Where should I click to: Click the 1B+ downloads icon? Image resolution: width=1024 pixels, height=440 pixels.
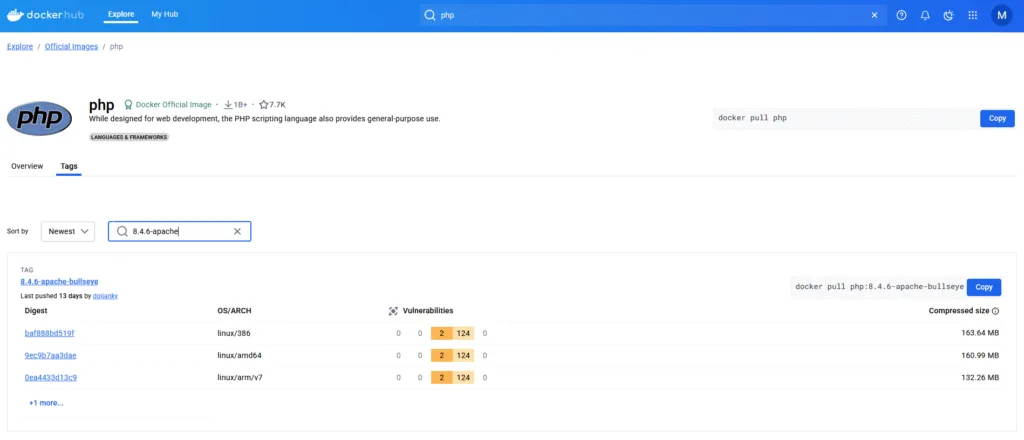(x=228, y=104)
